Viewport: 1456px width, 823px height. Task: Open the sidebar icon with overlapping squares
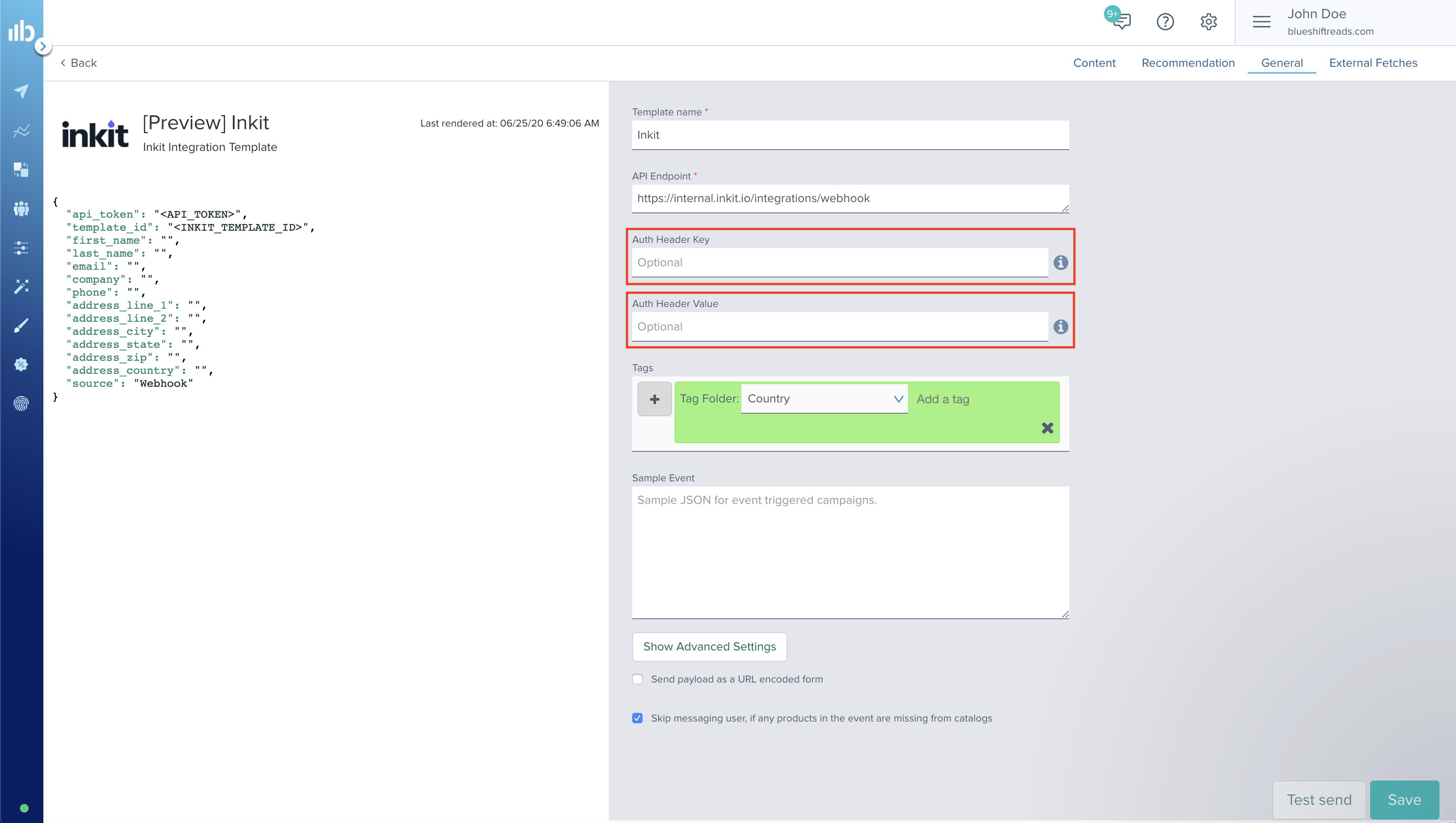click(21, 170)
